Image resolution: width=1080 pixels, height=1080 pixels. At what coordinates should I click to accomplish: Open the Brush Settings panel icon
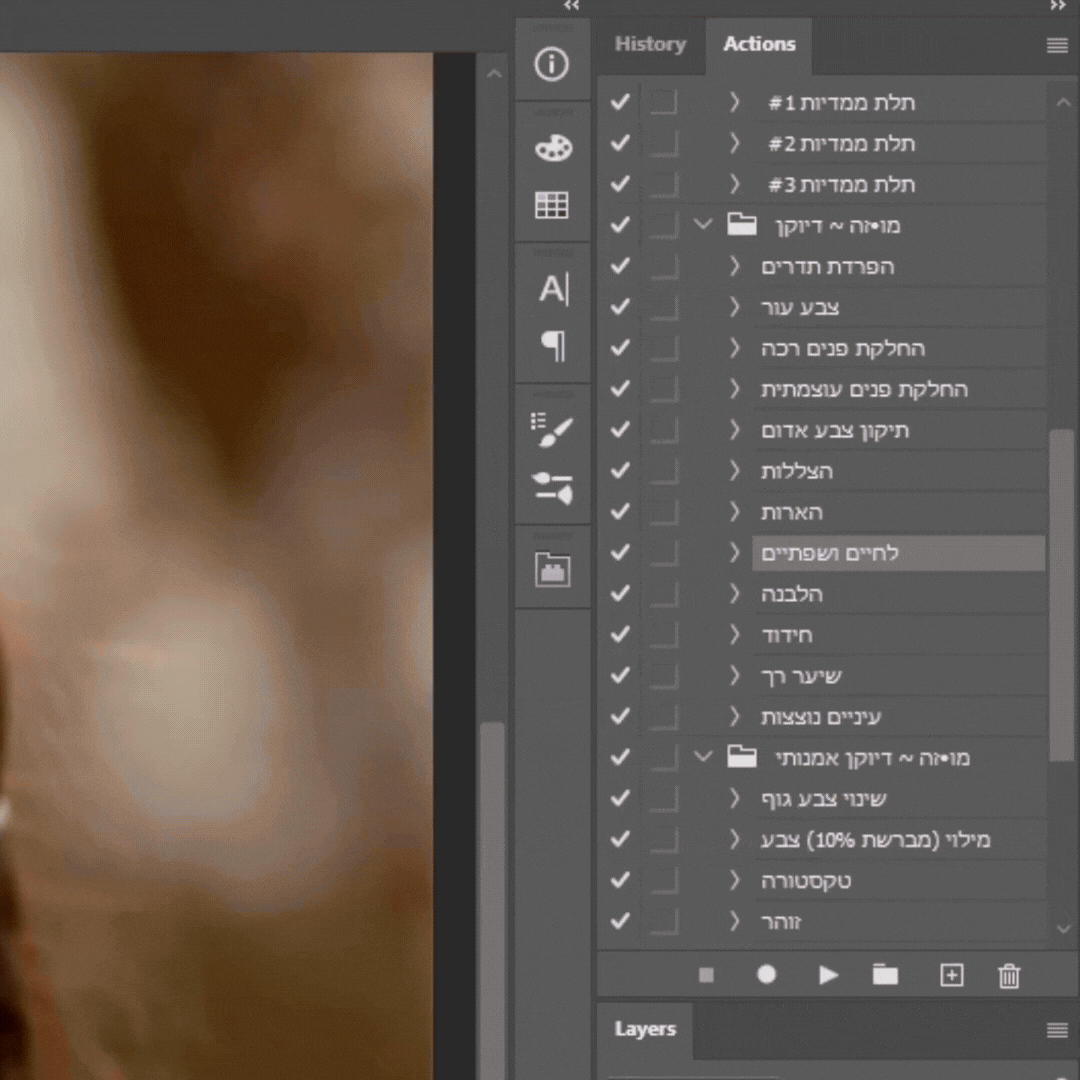552,430
